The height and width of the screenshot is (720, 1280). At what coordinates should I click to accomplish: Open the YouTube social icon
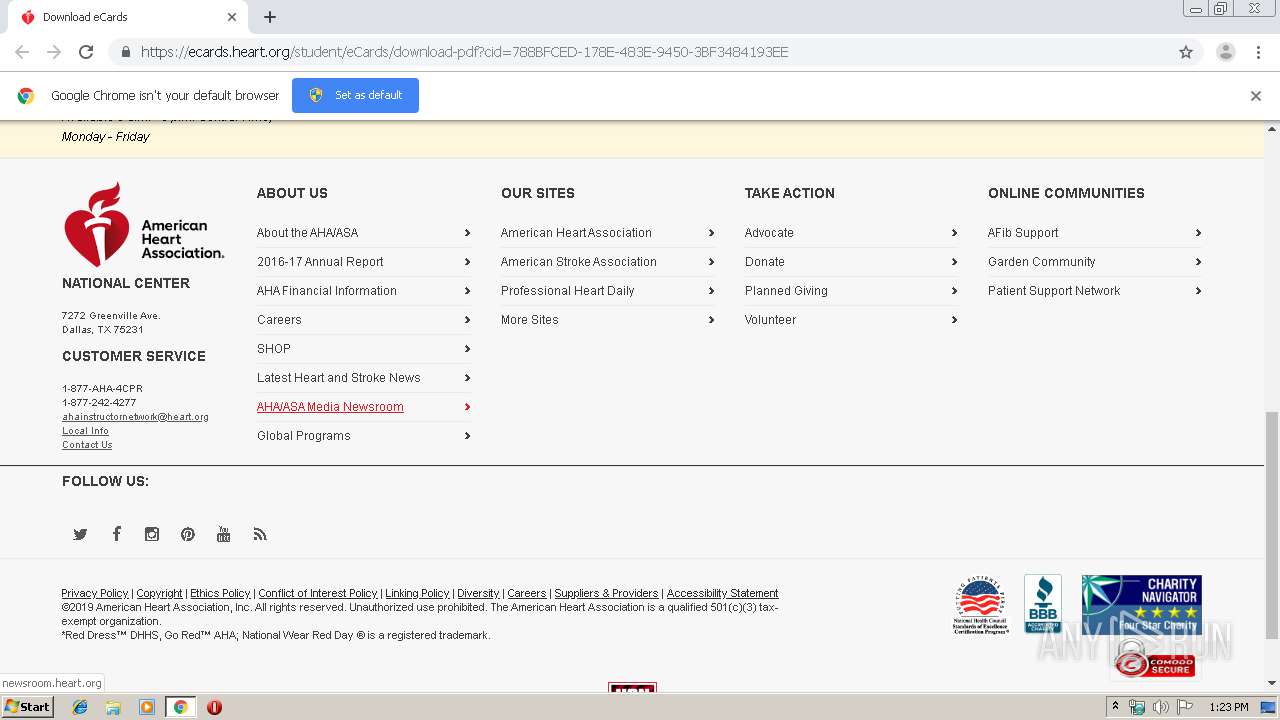click(224, 534)
